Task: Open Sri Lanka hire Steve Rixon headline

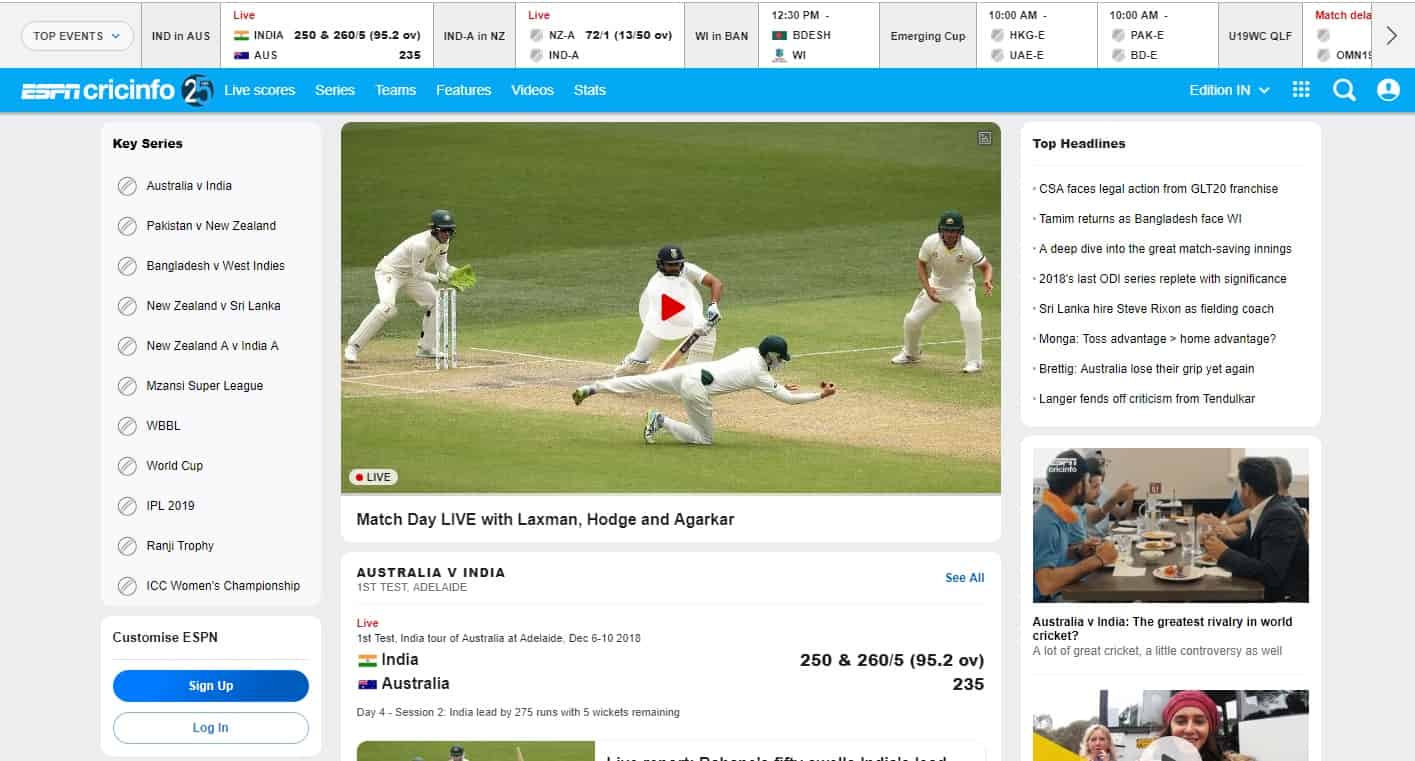Action: (1156, 309)
